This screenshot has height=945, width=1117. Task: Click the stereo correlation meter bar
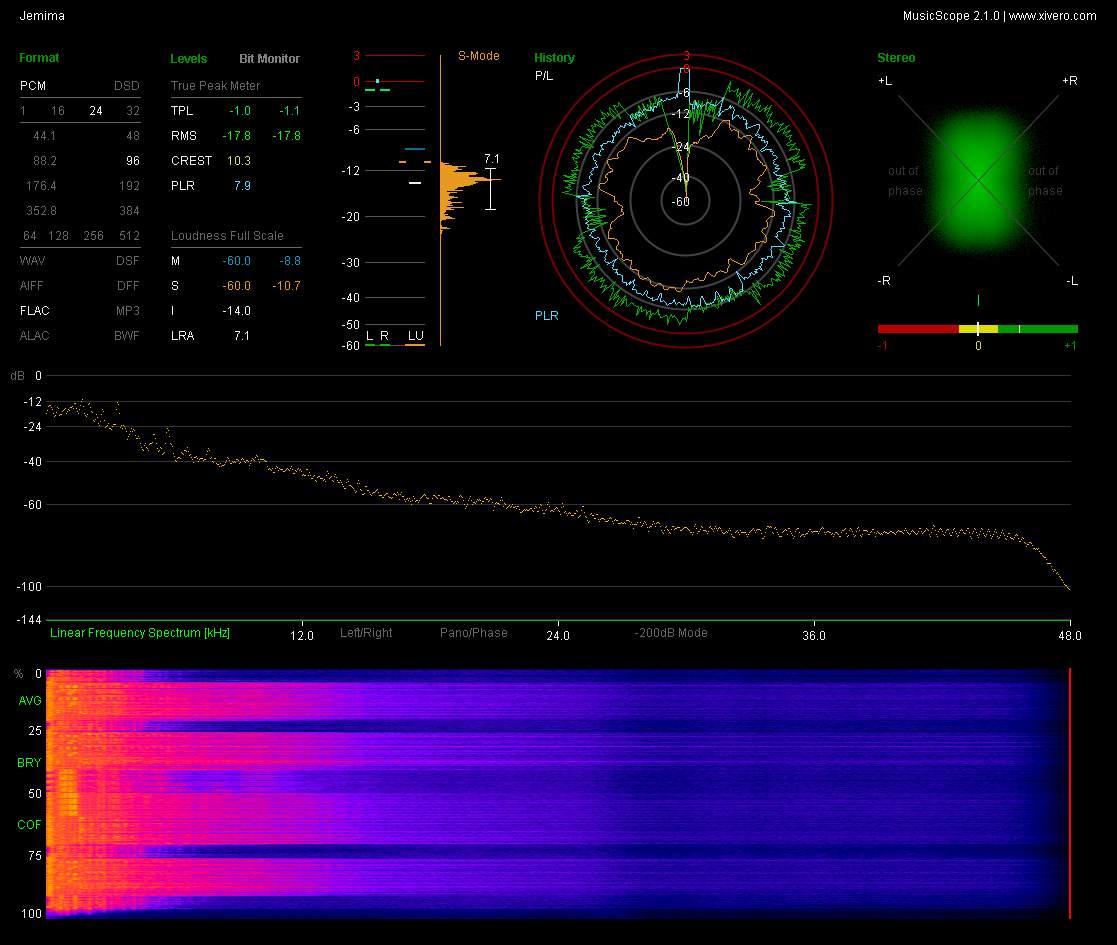[977, 328]
